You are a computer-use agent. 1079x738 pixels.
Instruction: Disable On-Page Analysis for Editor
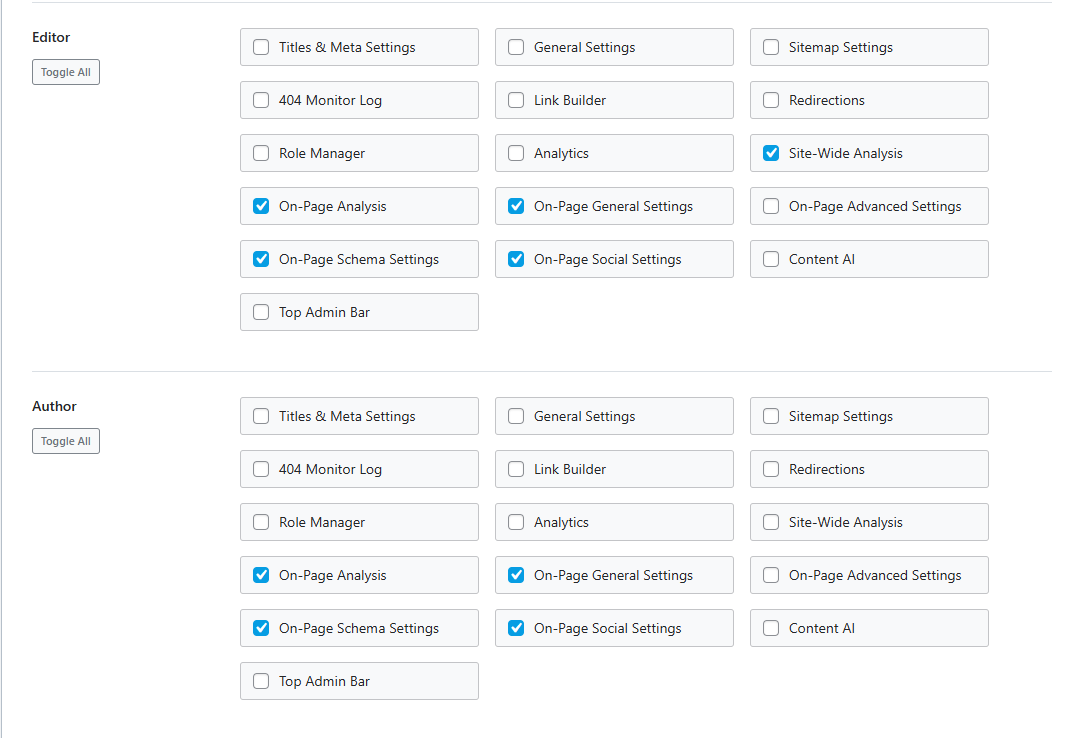point(261,206)
